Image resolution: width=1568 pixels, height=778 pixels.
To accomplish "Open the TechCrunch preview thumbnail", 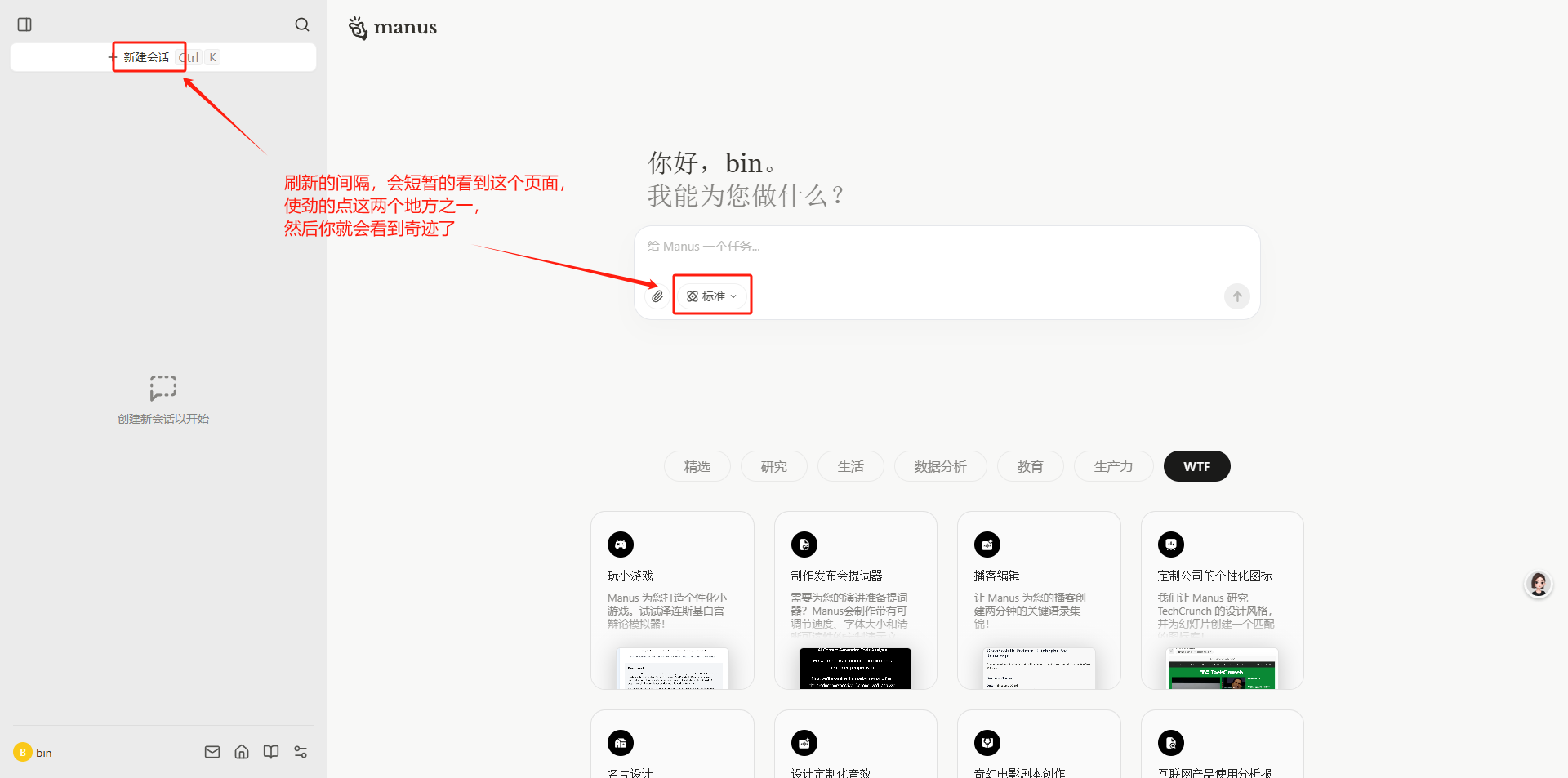I will [x=1223, y=669].
